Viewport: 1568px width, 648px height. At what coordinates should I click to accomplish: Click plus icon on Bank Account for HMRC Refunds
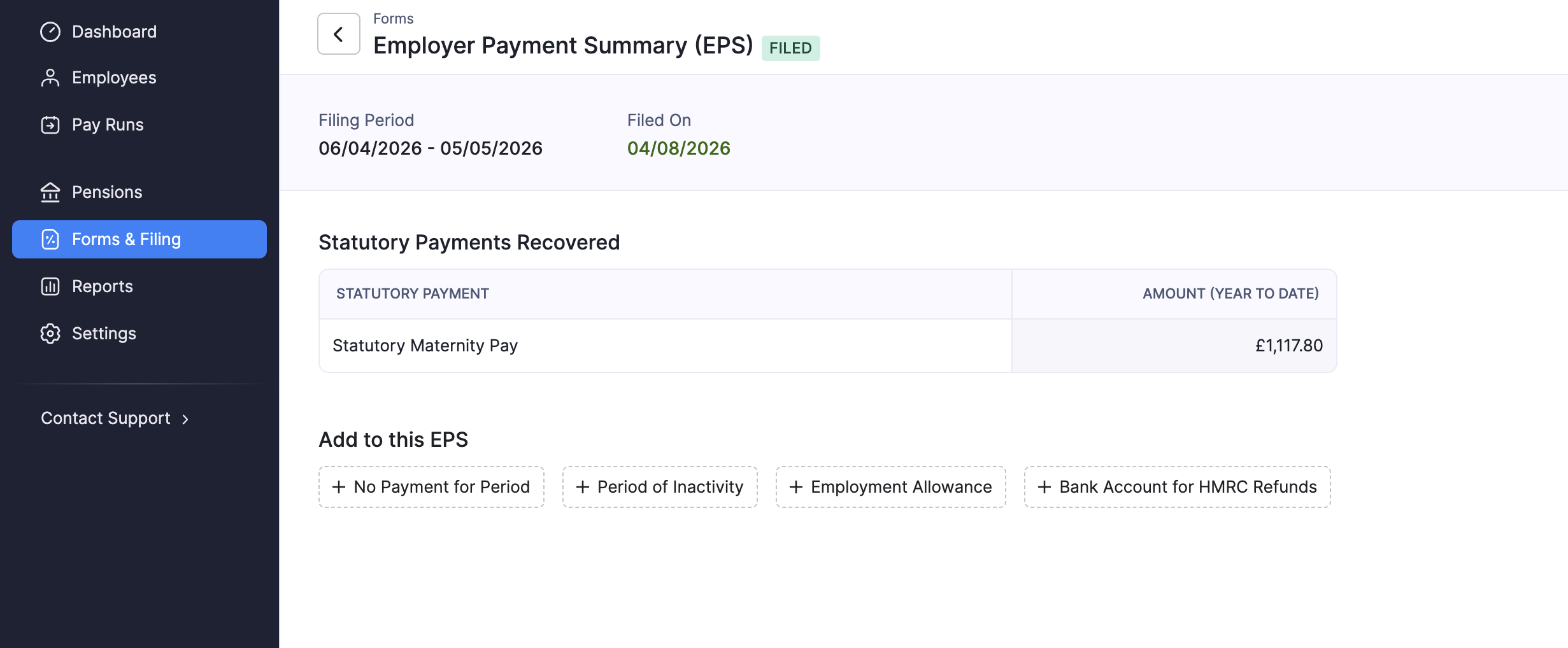(1044, 487)
